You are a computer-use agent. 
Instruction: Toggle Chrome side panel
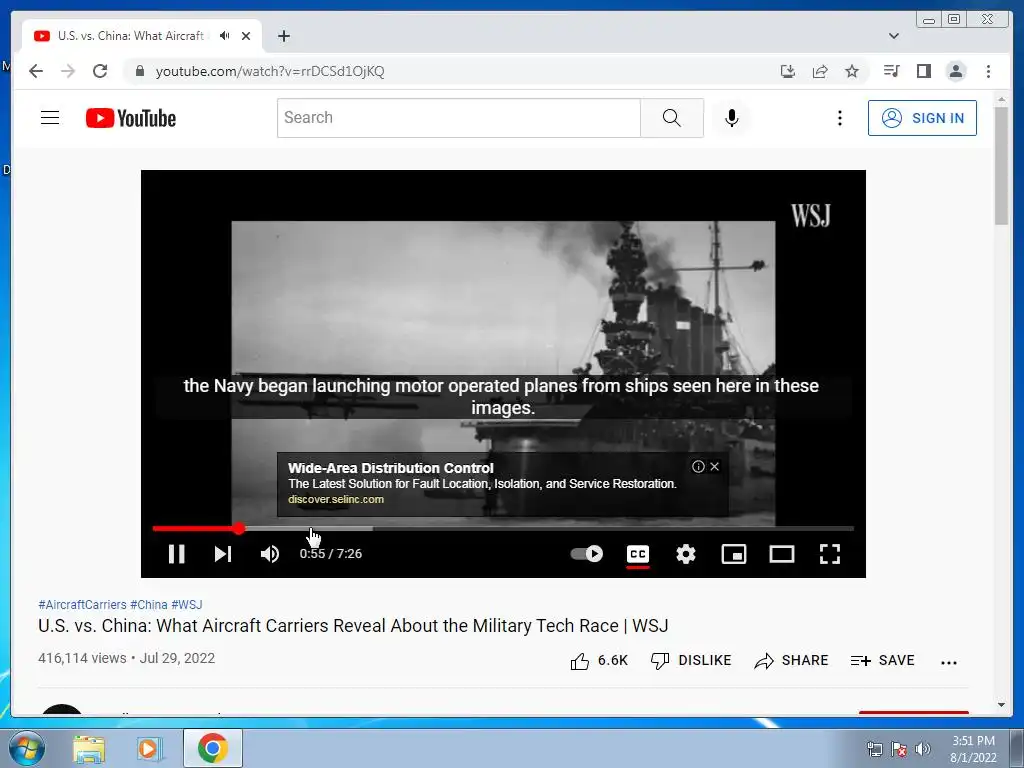(923, 71)
